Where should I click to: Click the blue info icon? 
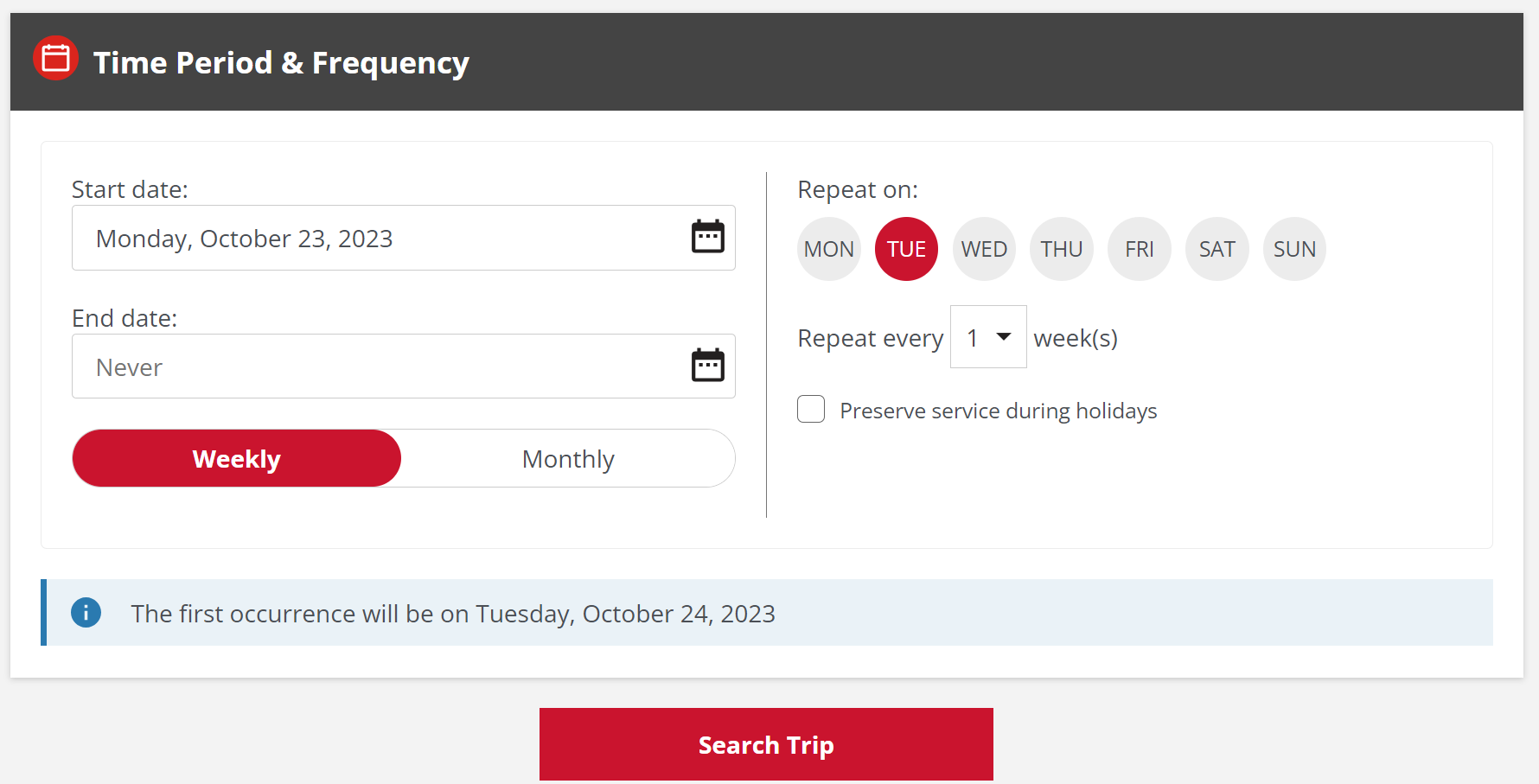click(86, 613)
